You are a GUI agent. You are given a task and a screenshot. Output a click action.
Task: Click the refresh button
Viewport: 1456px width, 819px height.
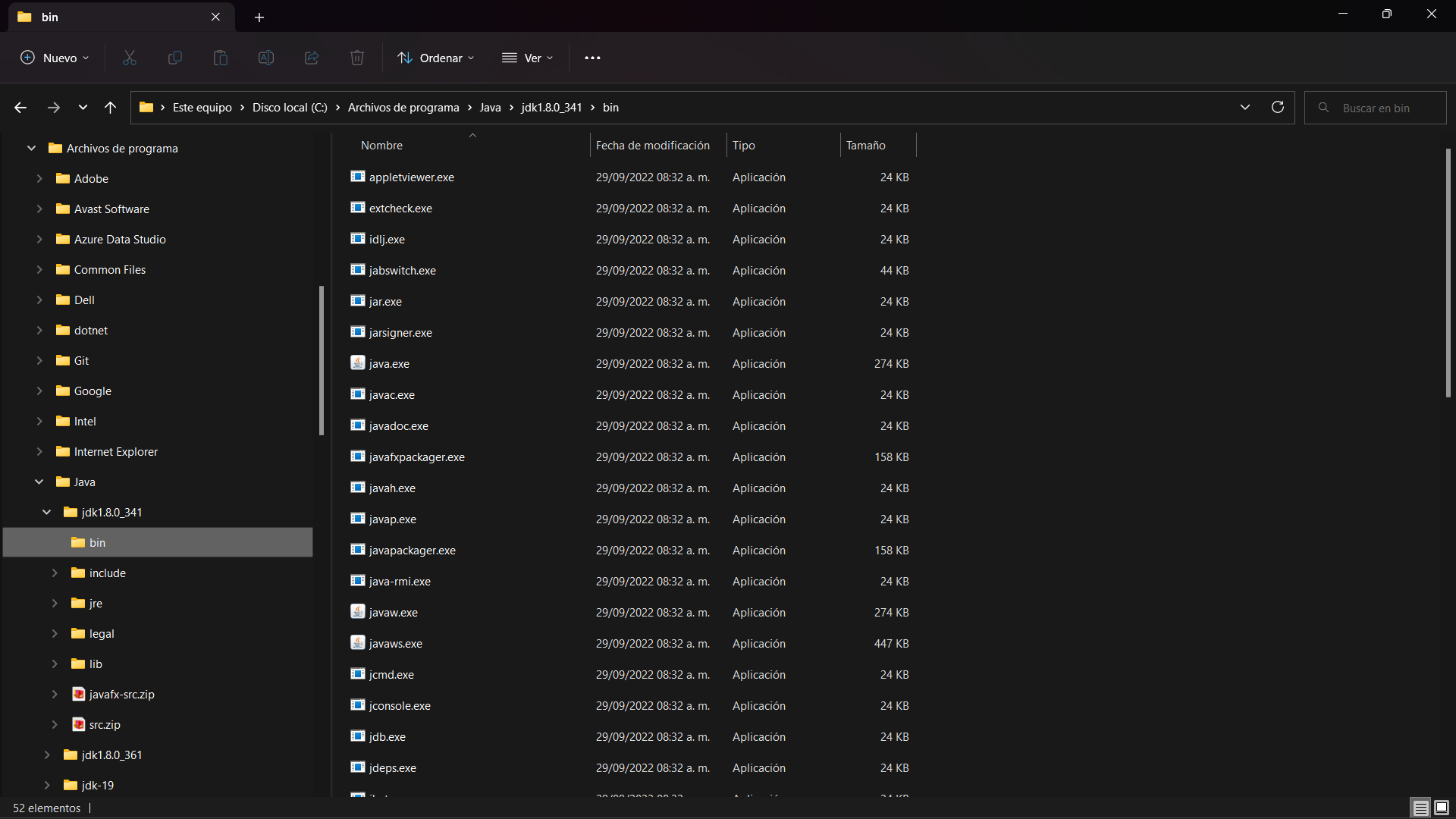[x=1278, y=107]
